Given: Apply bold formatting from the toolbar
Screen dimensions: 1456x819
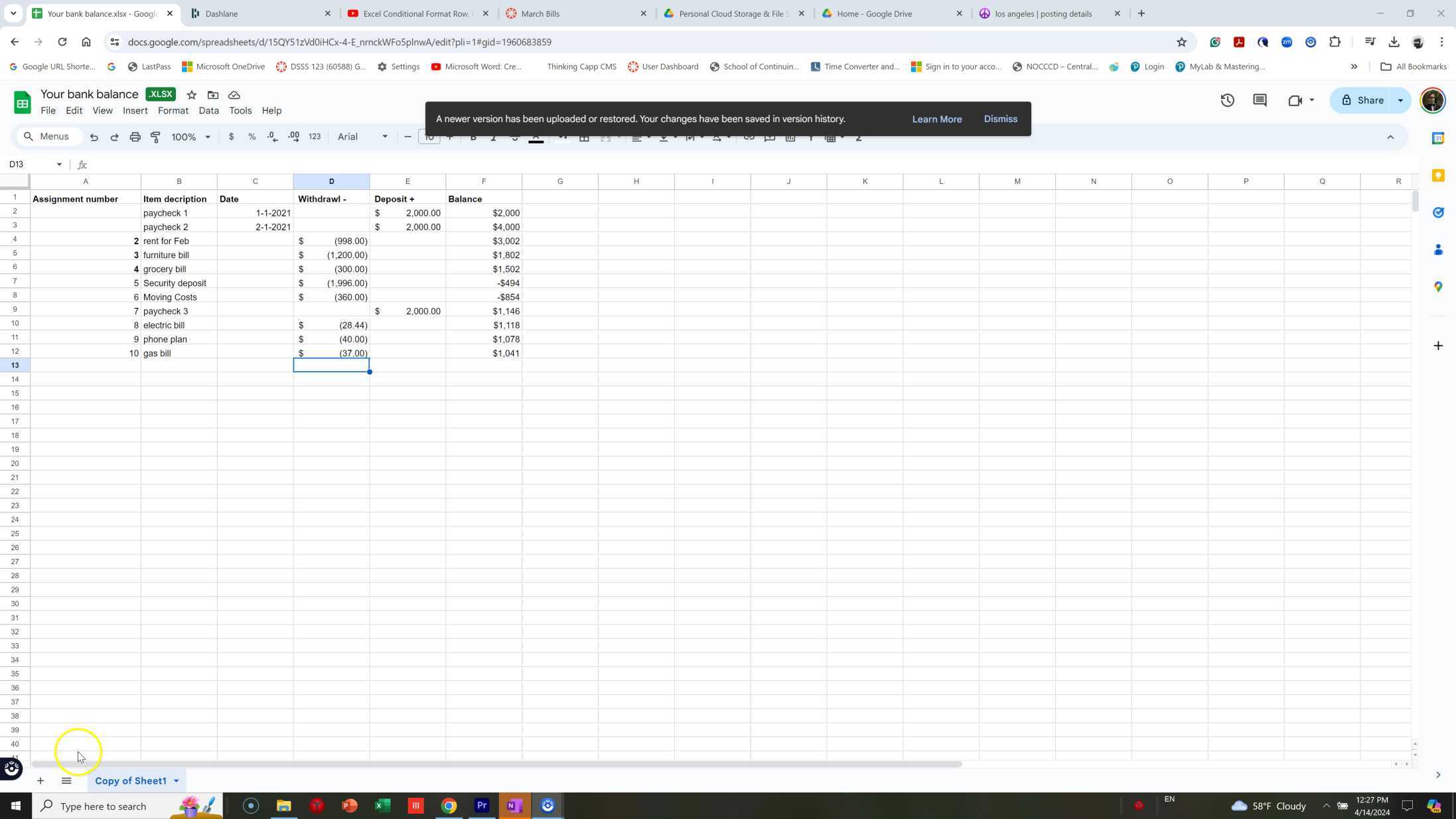Looking at the screenshot, I should pyautogui.click(x=473, y=137).
